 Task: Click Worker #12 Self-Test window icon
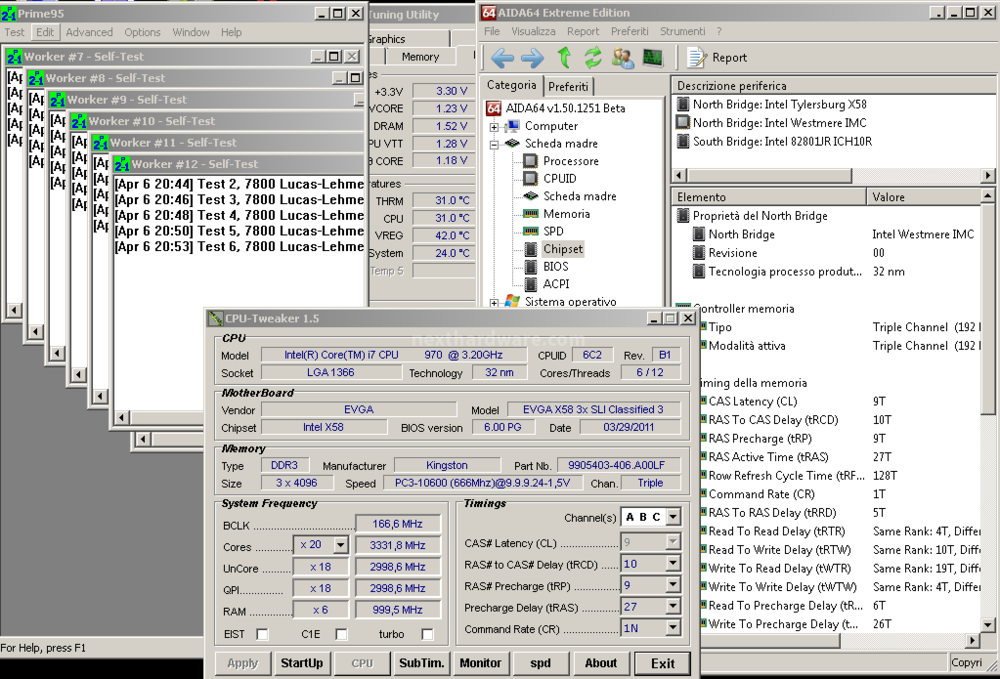(122, 164)
